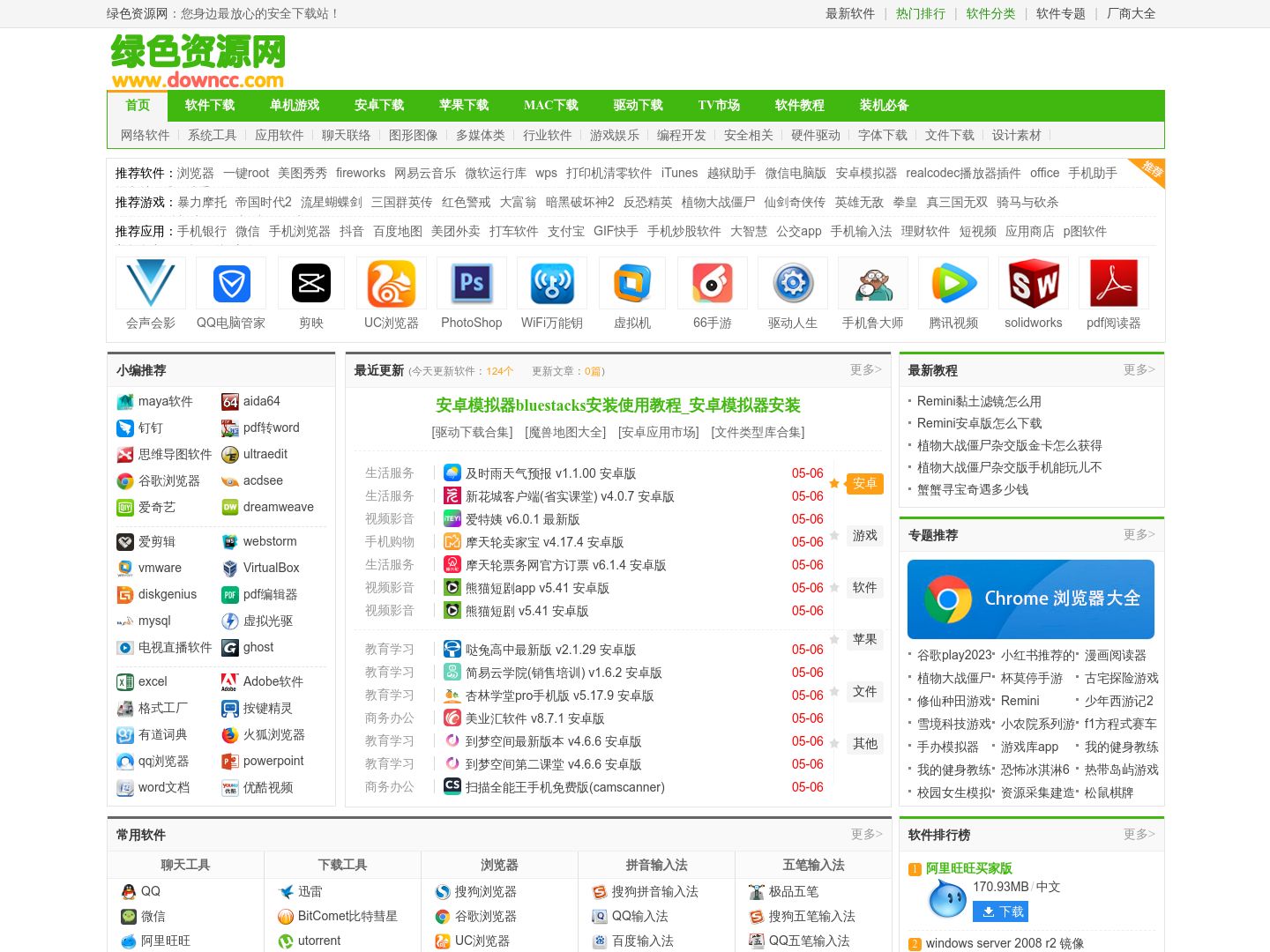The image size is (1270, 952).
Task: Open Remini黏土滤镜怎么用 tutorial
Action: coord(979,401)
